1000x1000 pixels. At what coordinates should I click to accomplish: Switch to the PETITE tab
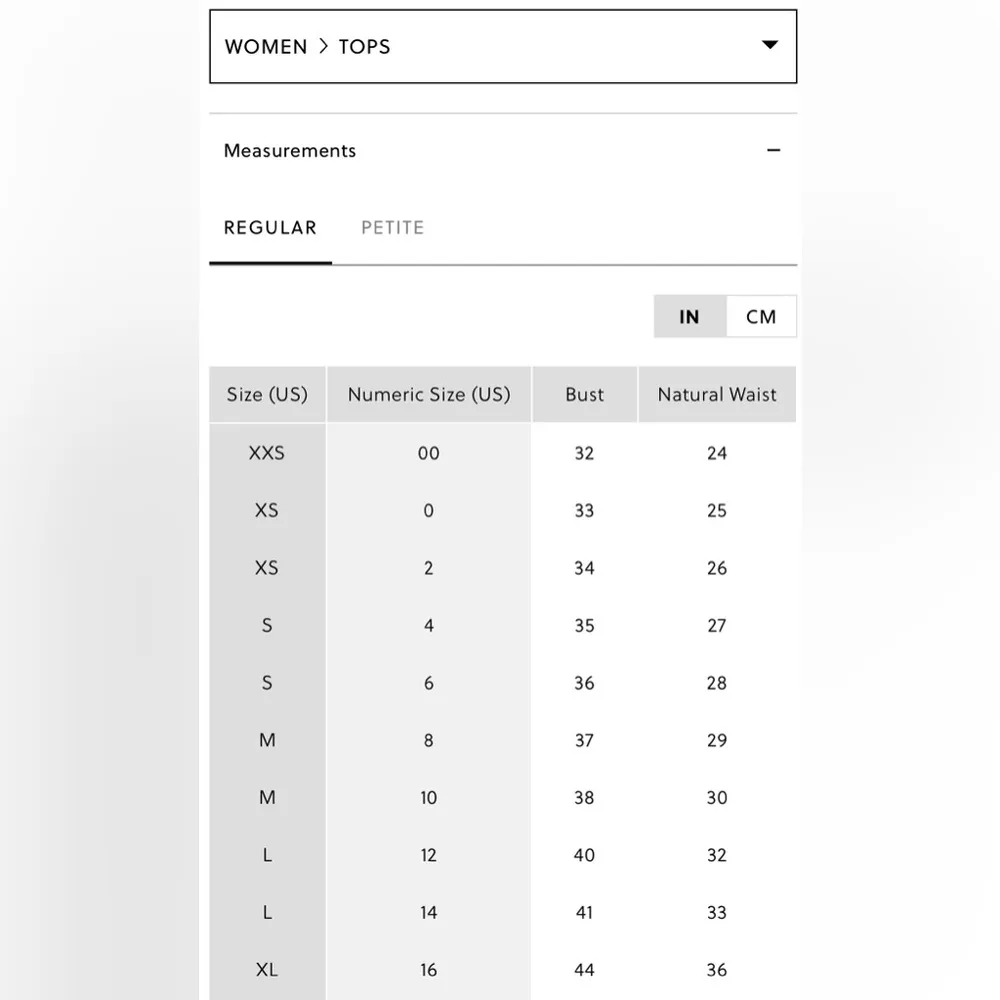(392, 228)
